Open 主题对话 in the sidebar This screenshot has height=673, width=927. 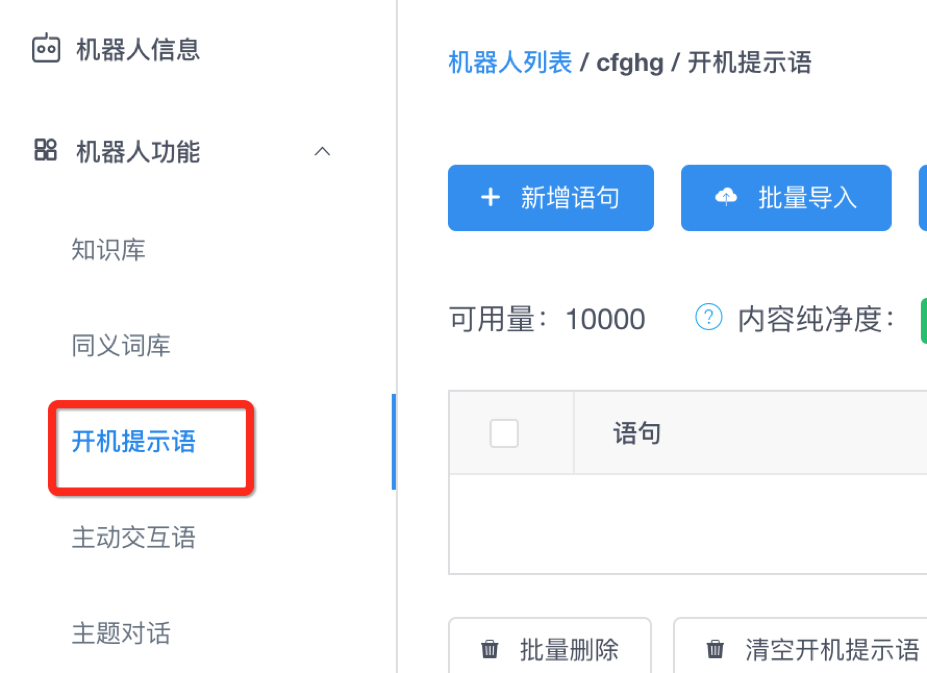(121, 634)
